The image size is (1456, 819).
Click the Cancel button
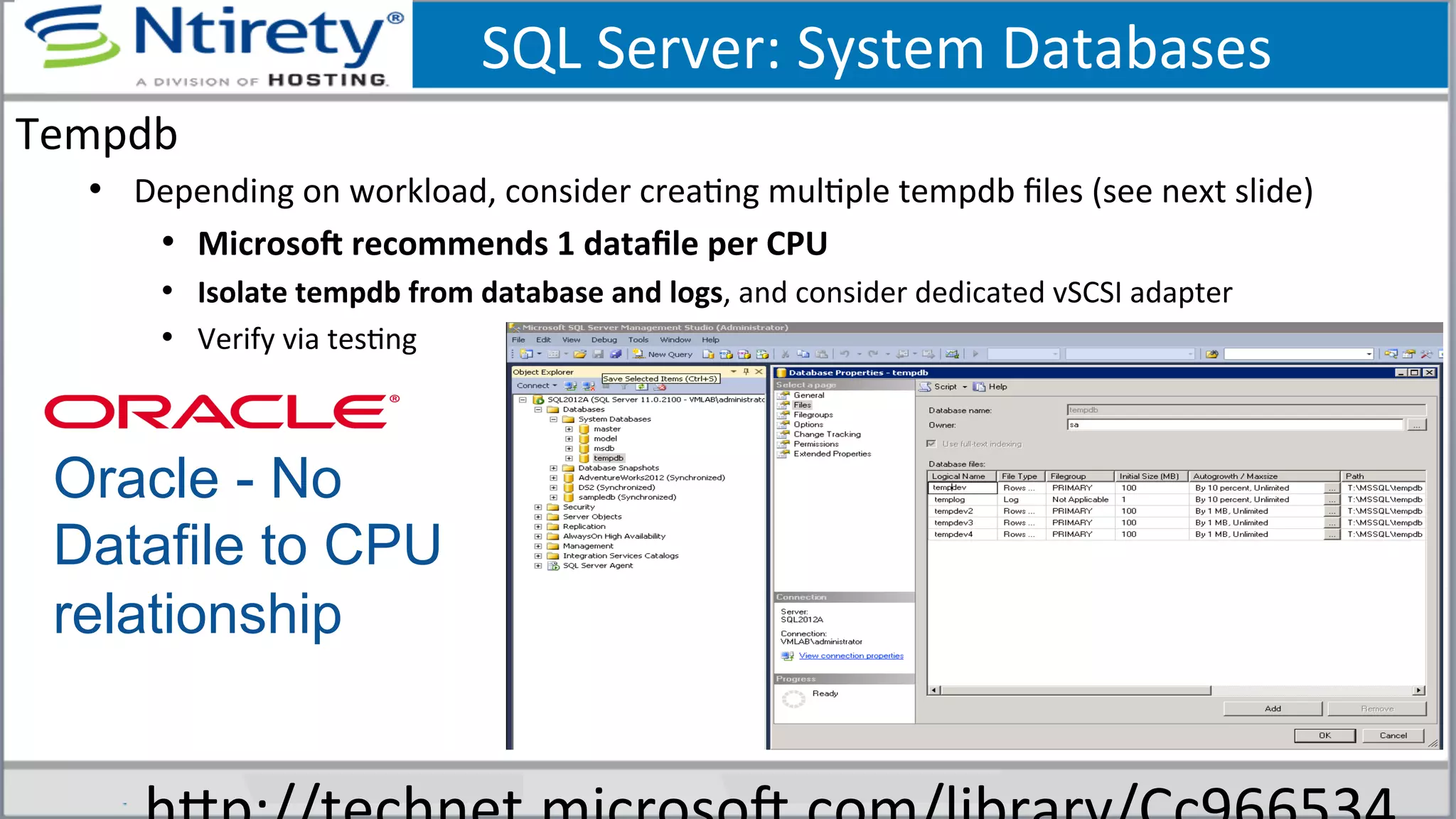(1393, 736)
